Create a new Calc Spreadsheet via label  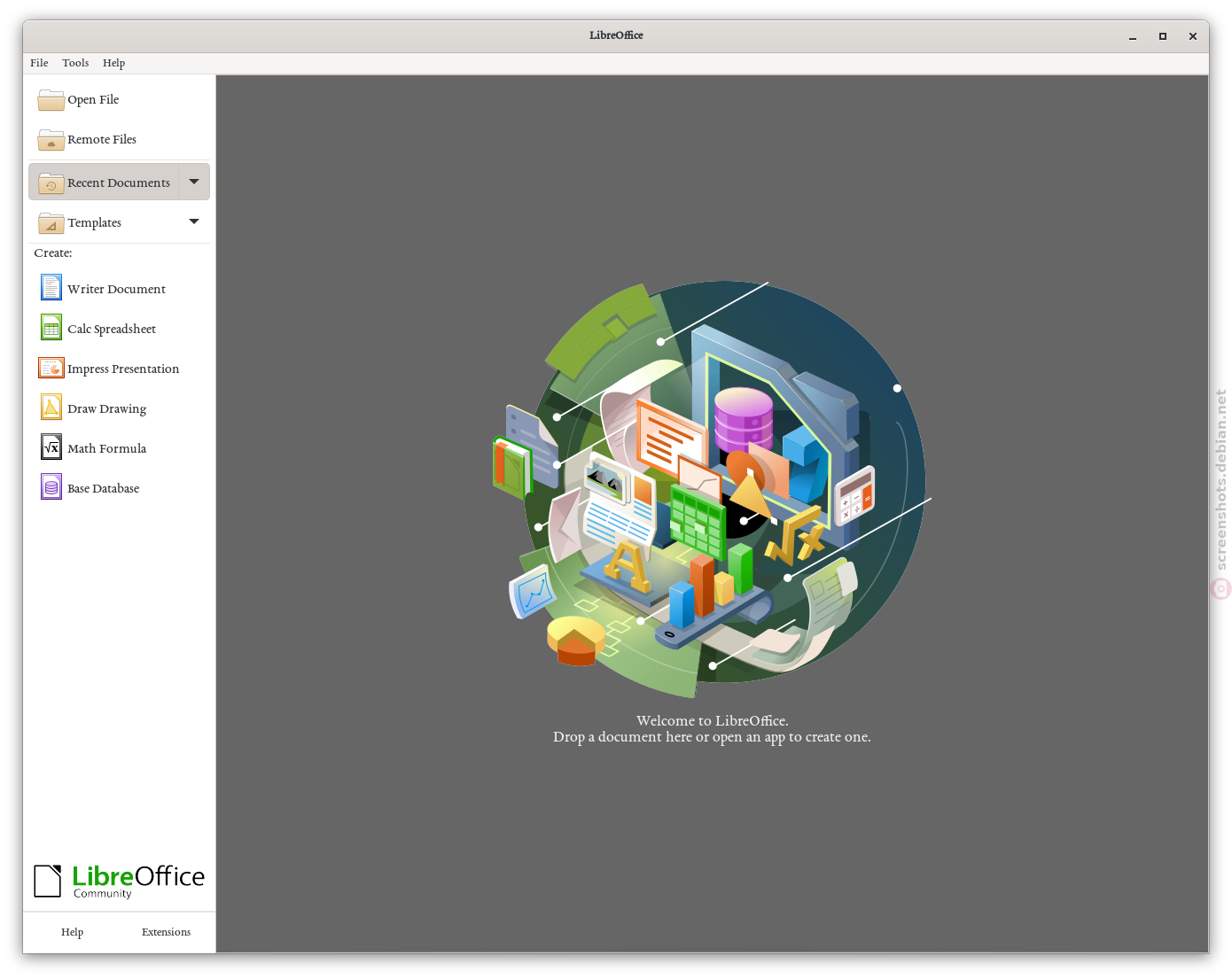[x=112, y=329]
